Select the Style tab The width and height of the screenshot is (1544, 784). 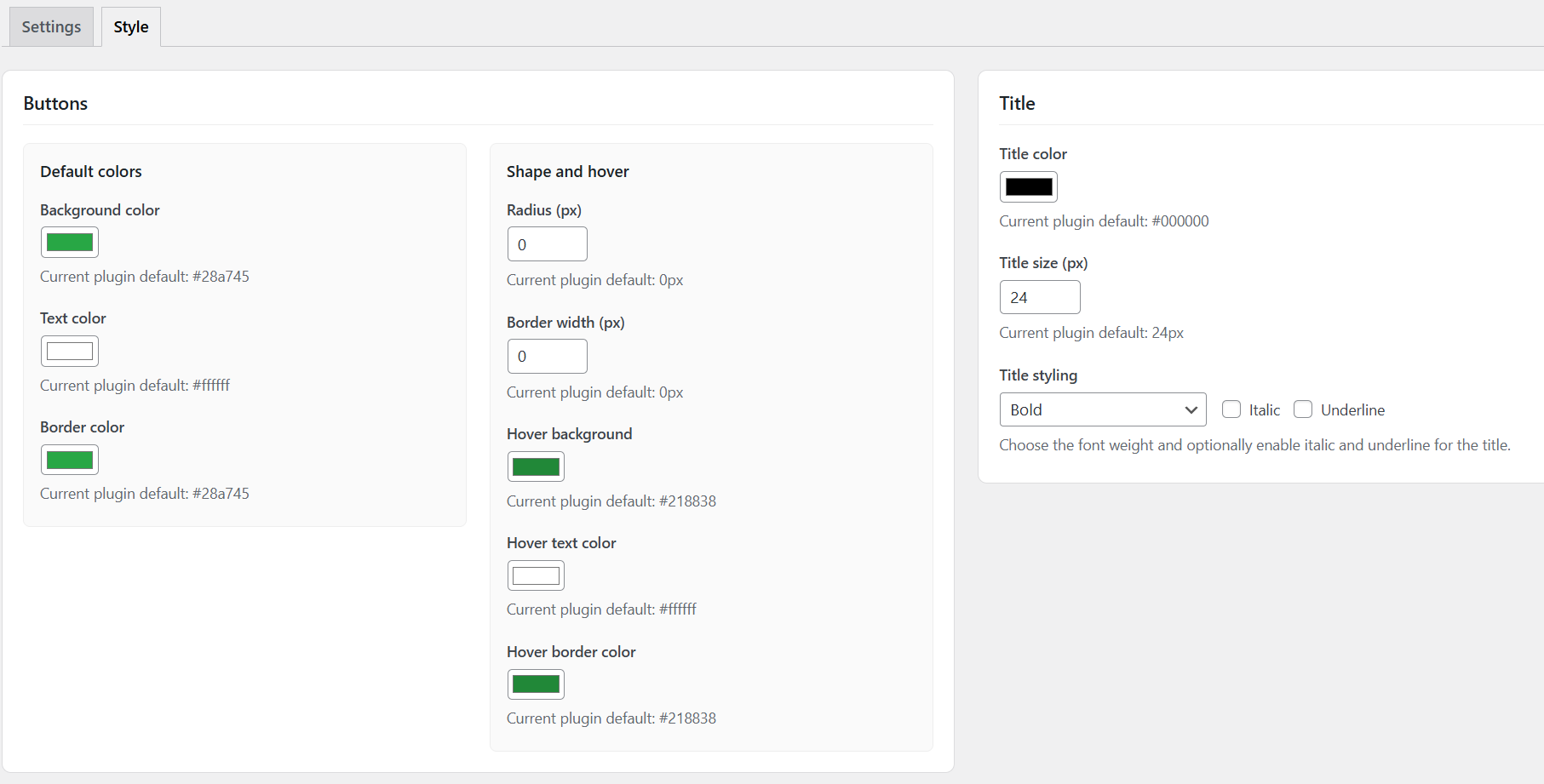(x=129, y=26)
